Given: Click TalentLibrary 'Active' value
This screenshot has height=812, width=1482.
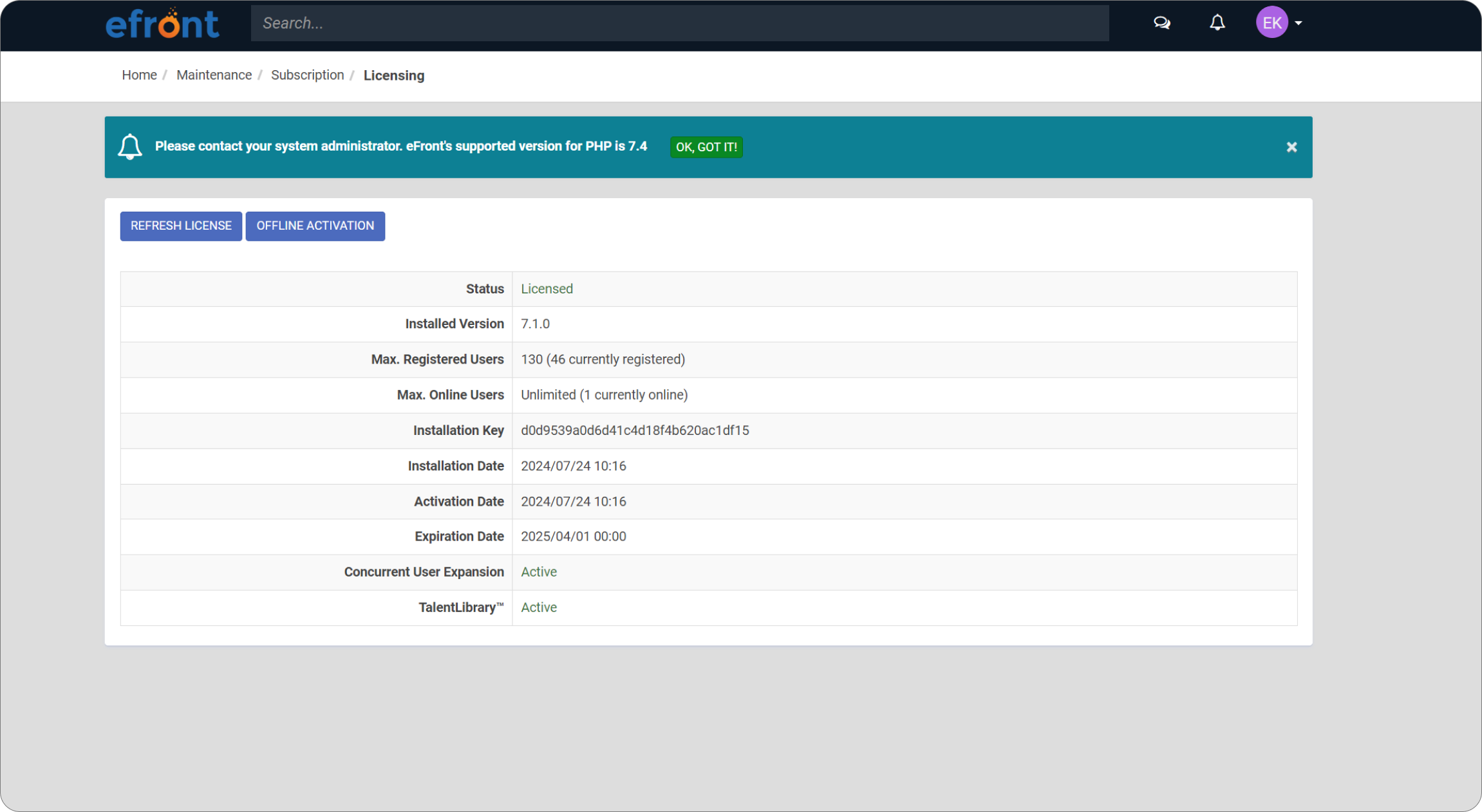Looking at the screenshot, I should point(538,607).
